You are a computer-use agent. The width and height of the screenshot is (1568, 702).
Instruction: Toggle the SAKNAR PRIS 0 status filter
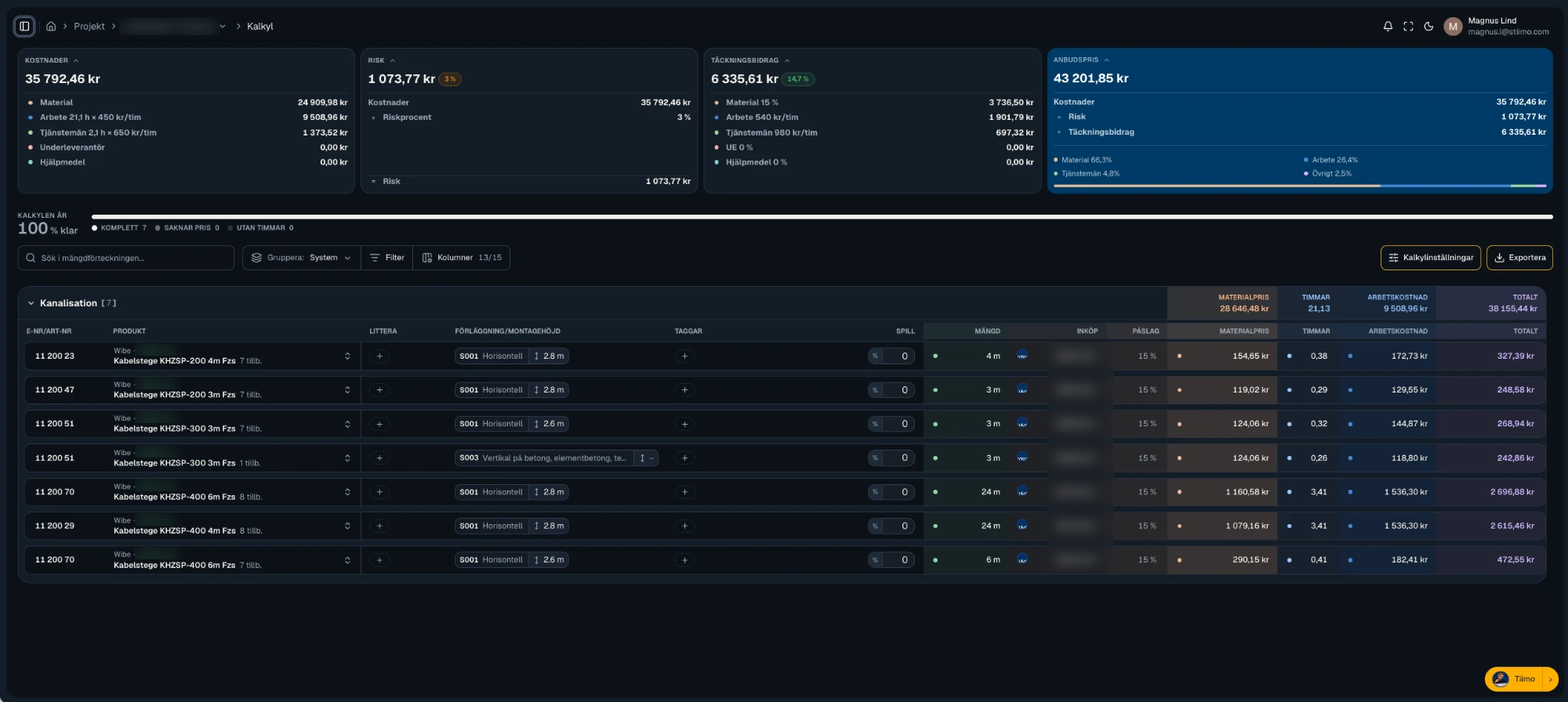(187, 228)
